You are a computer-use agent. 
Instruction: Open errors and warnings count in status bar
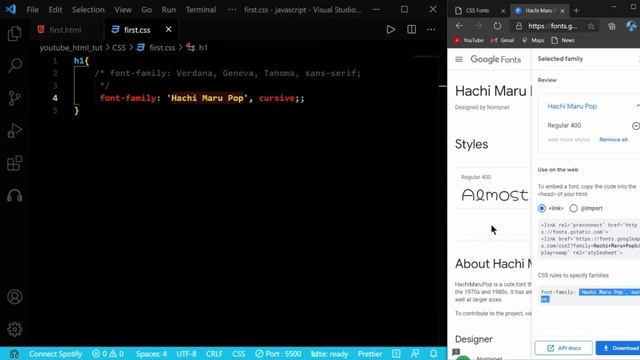108,354
